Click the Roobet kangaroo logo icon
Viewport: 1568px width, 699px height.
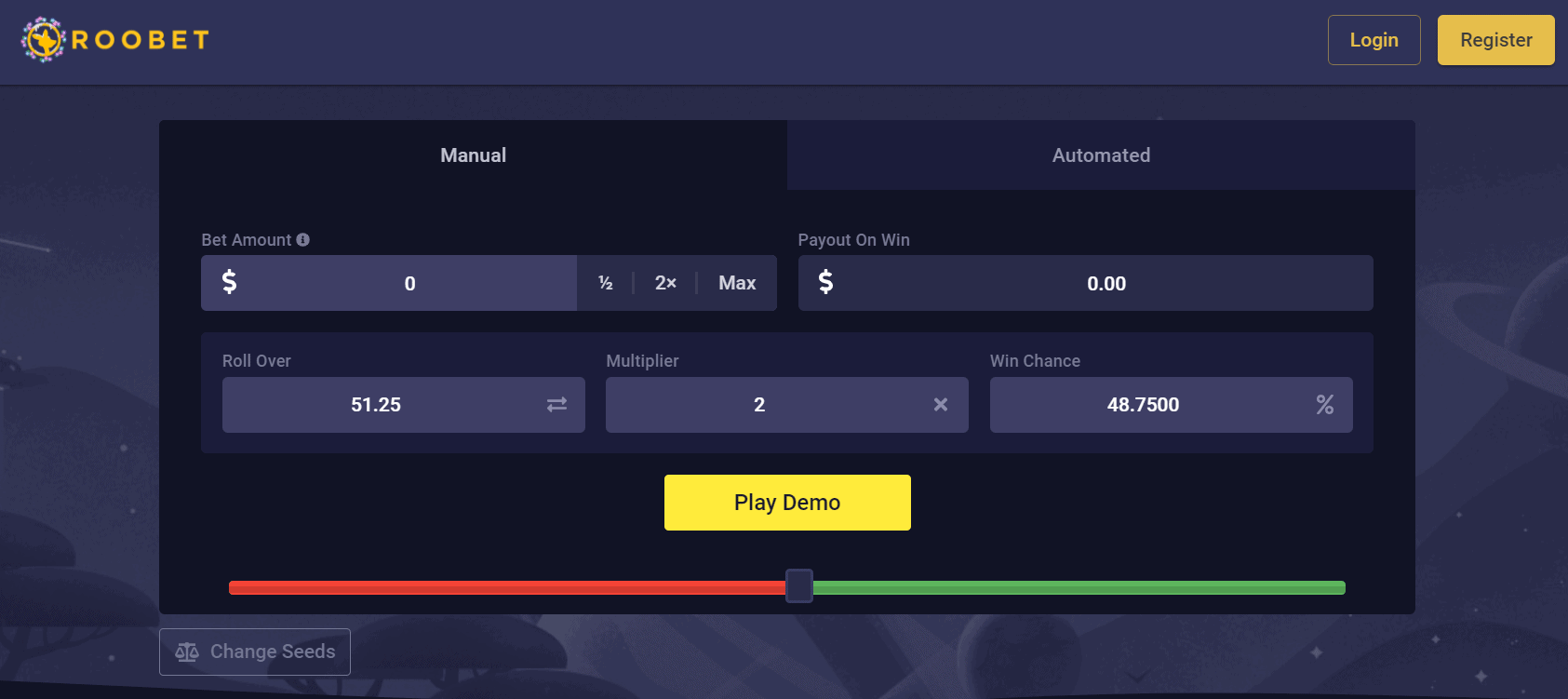(x=43, y=40)
